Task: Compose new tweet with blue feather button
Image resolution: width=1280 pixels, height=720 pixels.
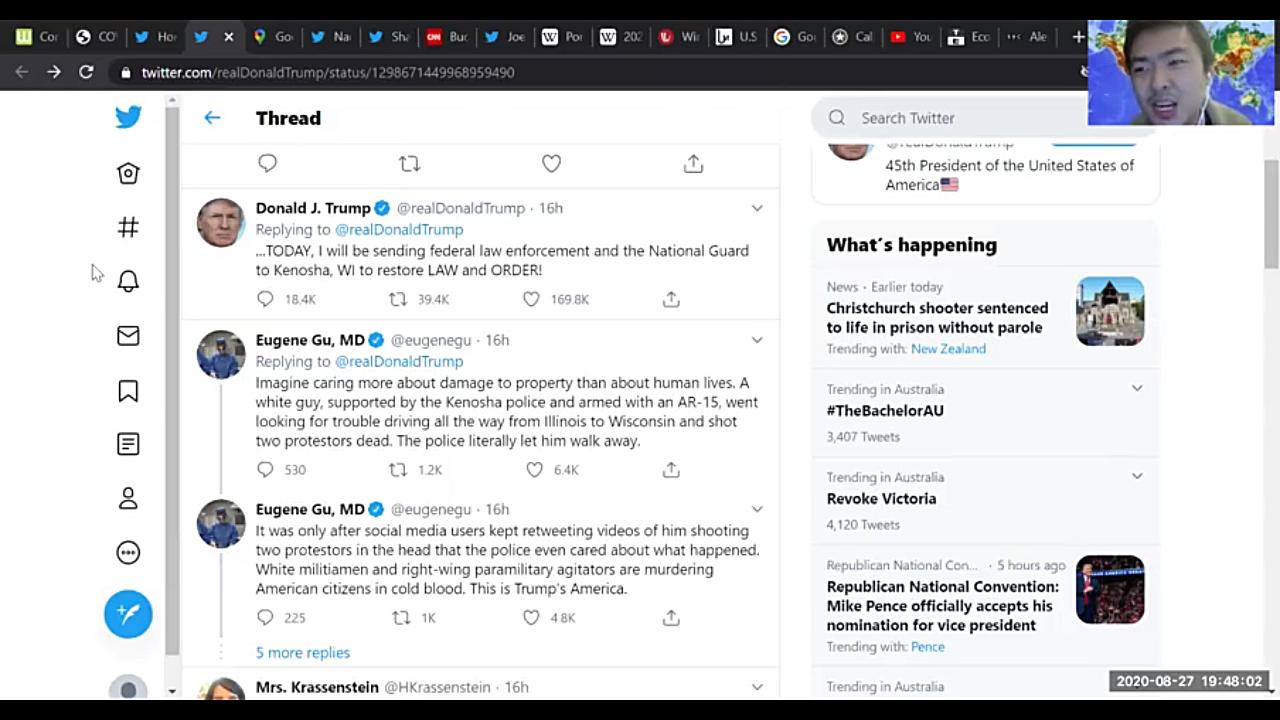Action: pyautogui.click(x=128, y=613)
